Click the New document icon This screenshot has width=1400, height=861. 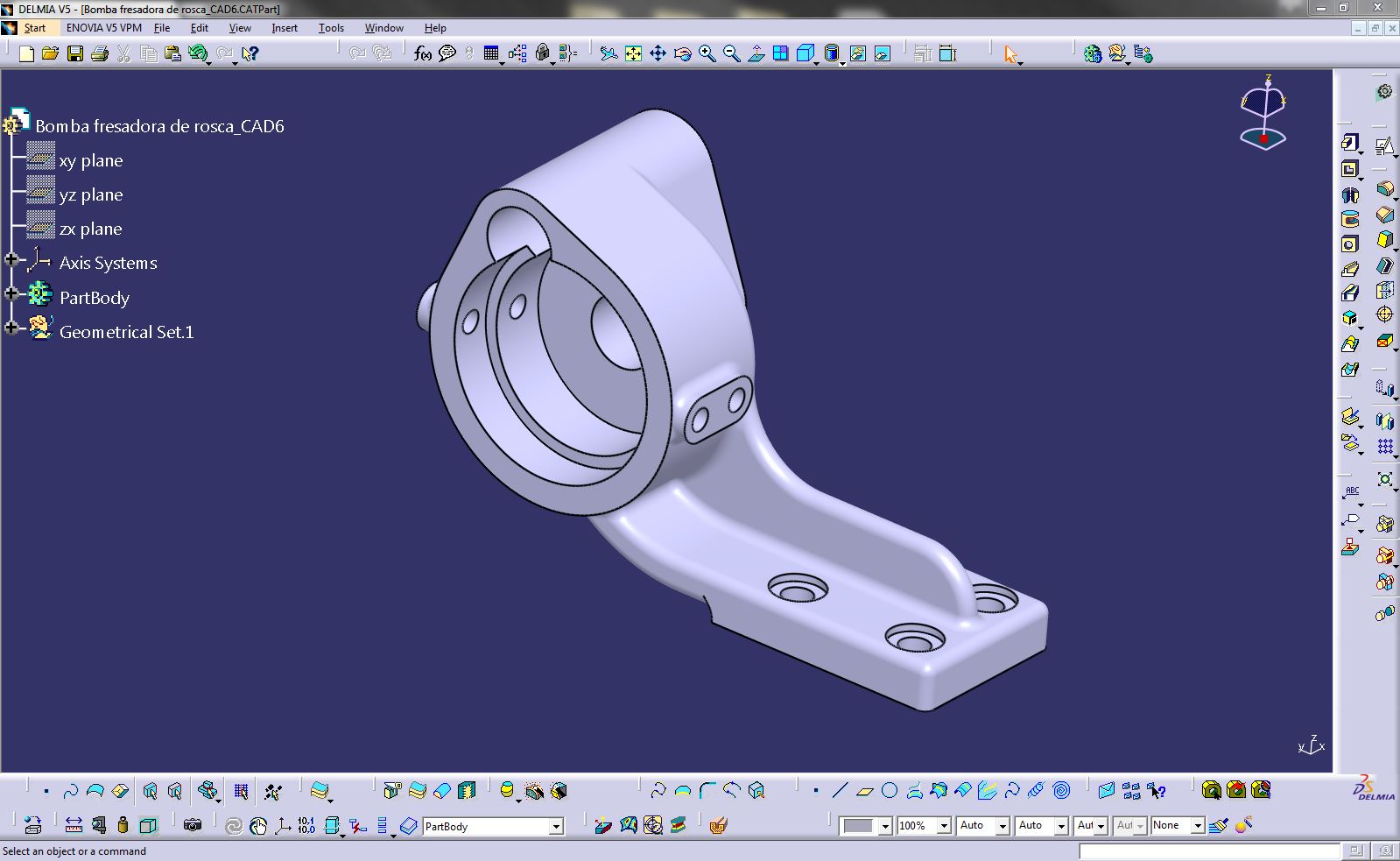(x=26, y=53)
